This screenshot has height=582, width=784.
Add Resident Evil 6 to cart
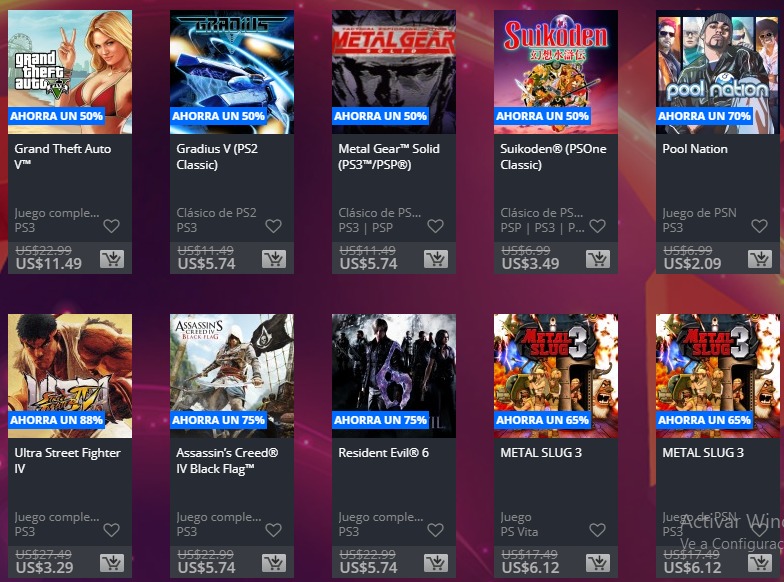pos(436,563)
